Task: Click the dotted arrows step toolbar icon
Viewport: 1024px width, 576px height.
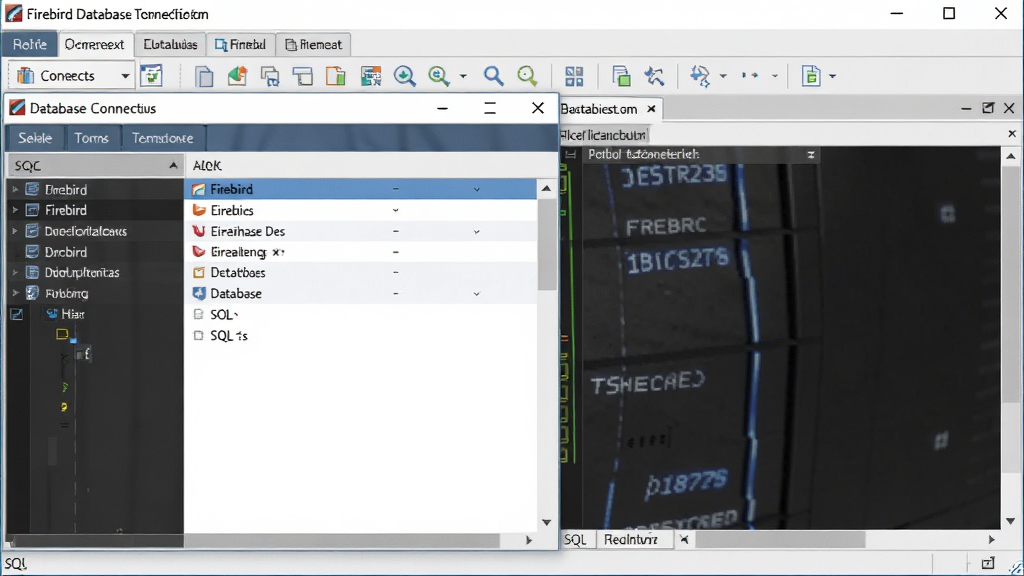Action: click(750, 76)
